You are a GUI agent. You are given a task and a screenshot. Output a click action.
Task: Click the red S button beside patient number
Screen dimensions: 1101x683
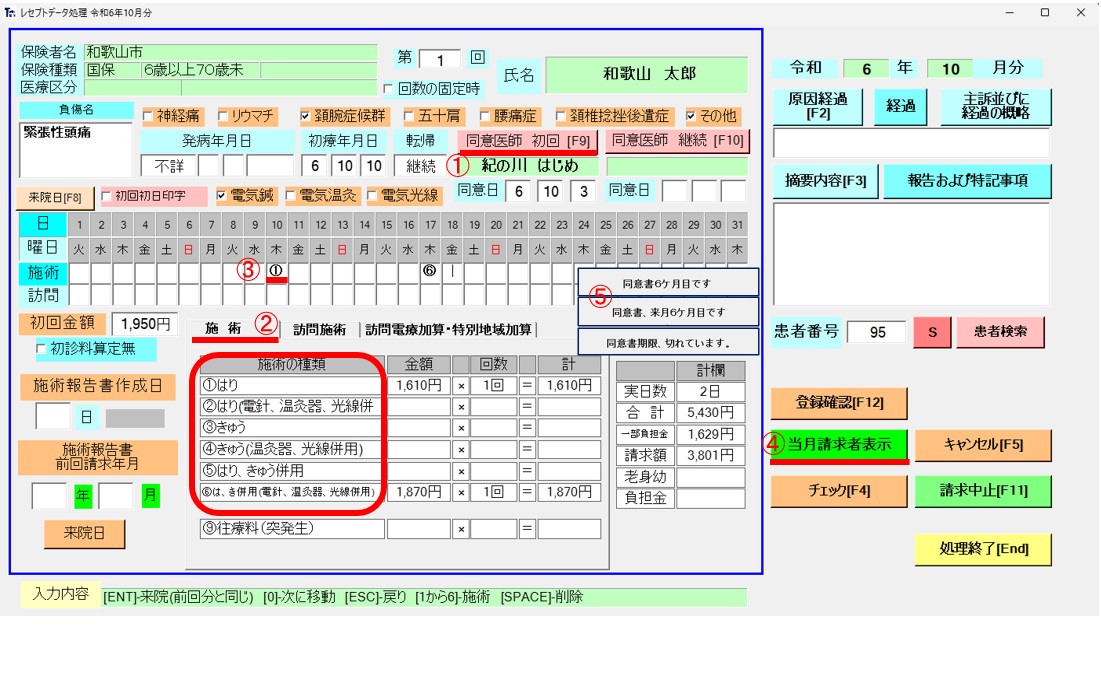click(932, 332)
